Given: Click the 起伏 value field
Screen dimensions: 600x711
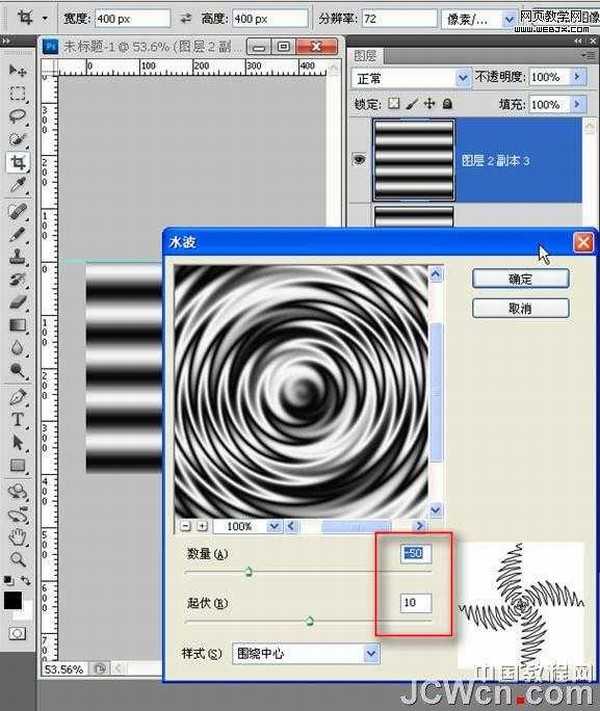Looking at the screenshot, I should 415,603.
